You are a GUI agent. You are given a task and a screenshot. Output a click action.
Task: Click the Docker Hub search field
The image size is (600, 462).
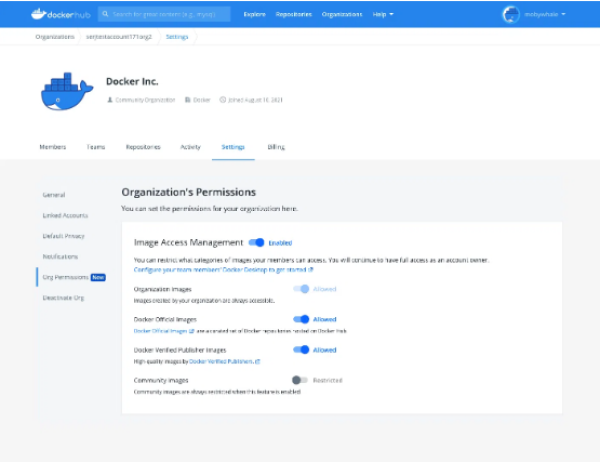click(168, 15)
